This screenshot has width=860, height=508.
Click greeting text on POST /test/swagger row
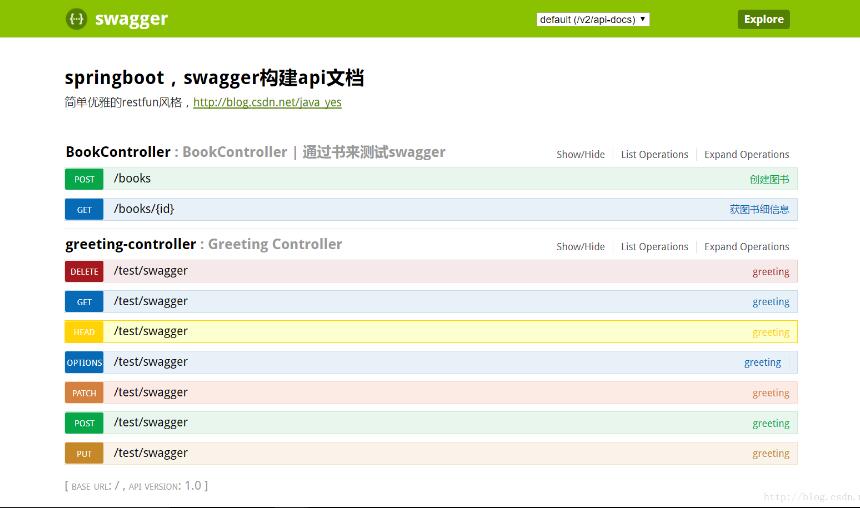pos(771,424)
